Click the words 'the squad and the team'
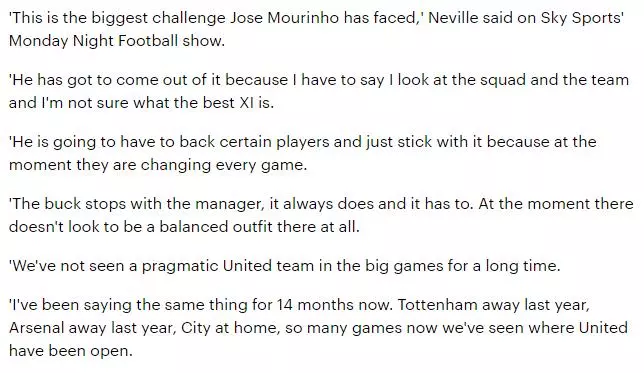This screenshot has height=373, width=644. point(540,80)
